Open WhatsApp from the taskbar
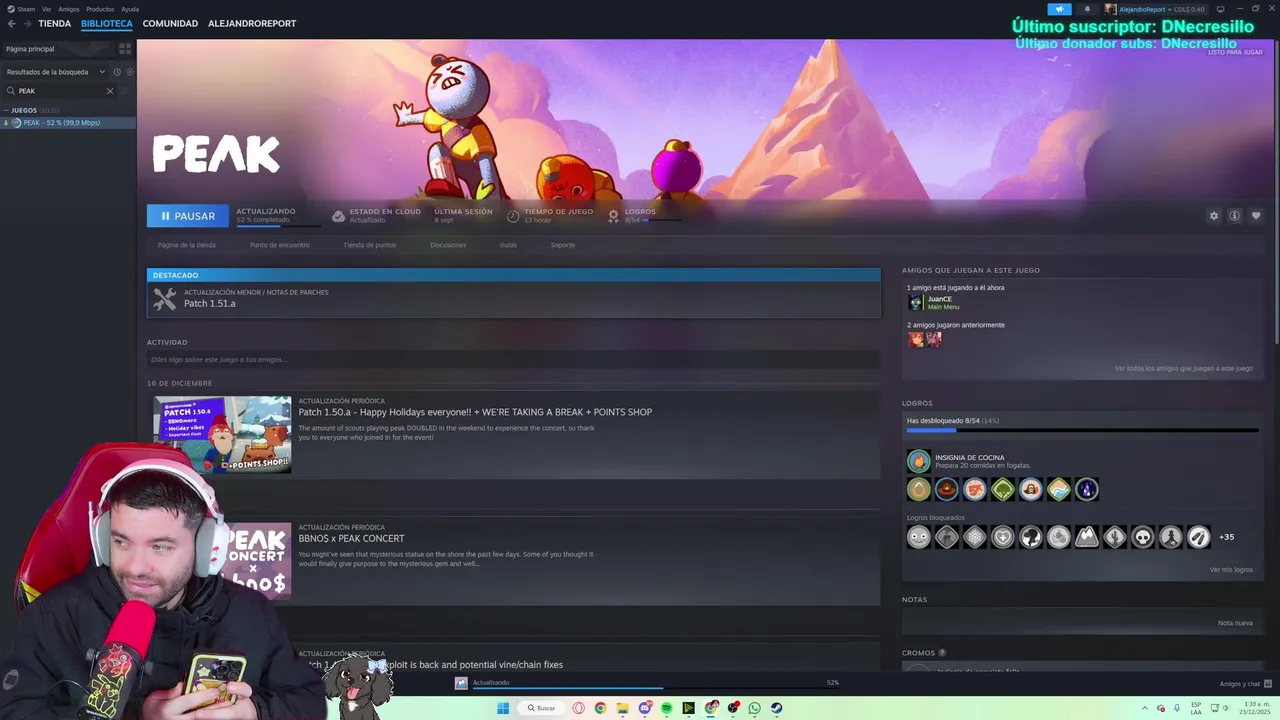 pyautogui.click(x=755, y=708)
